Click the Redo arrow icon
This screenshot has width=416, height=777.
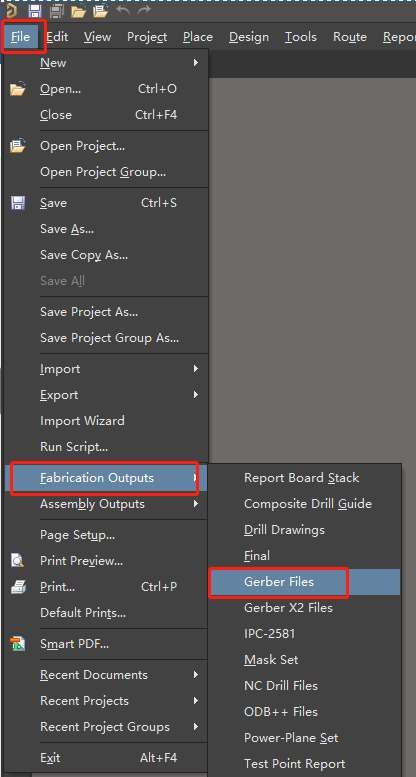tap(144, 10)
